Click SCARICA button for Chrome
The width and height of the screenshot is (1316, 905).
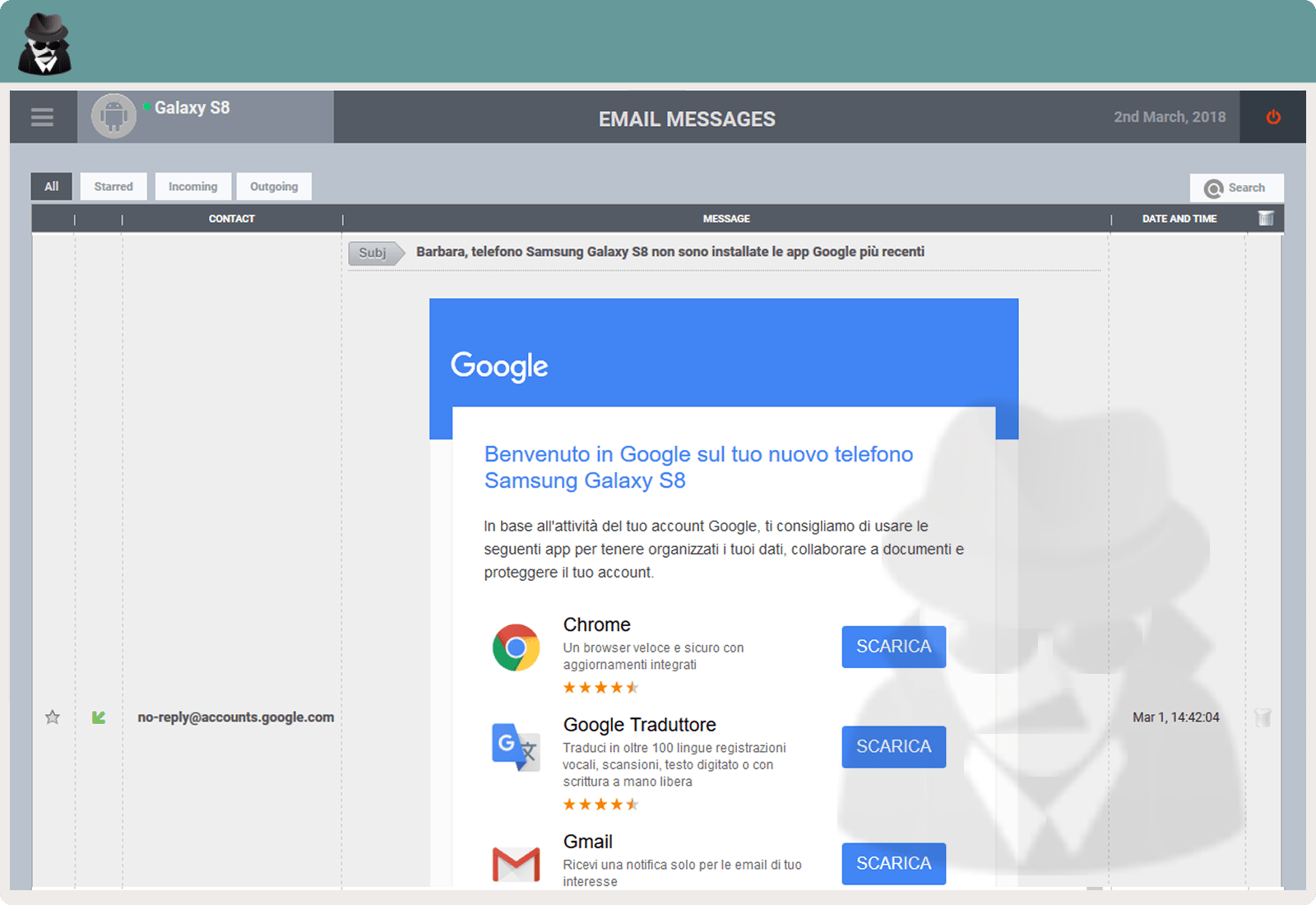click(893, 647)
